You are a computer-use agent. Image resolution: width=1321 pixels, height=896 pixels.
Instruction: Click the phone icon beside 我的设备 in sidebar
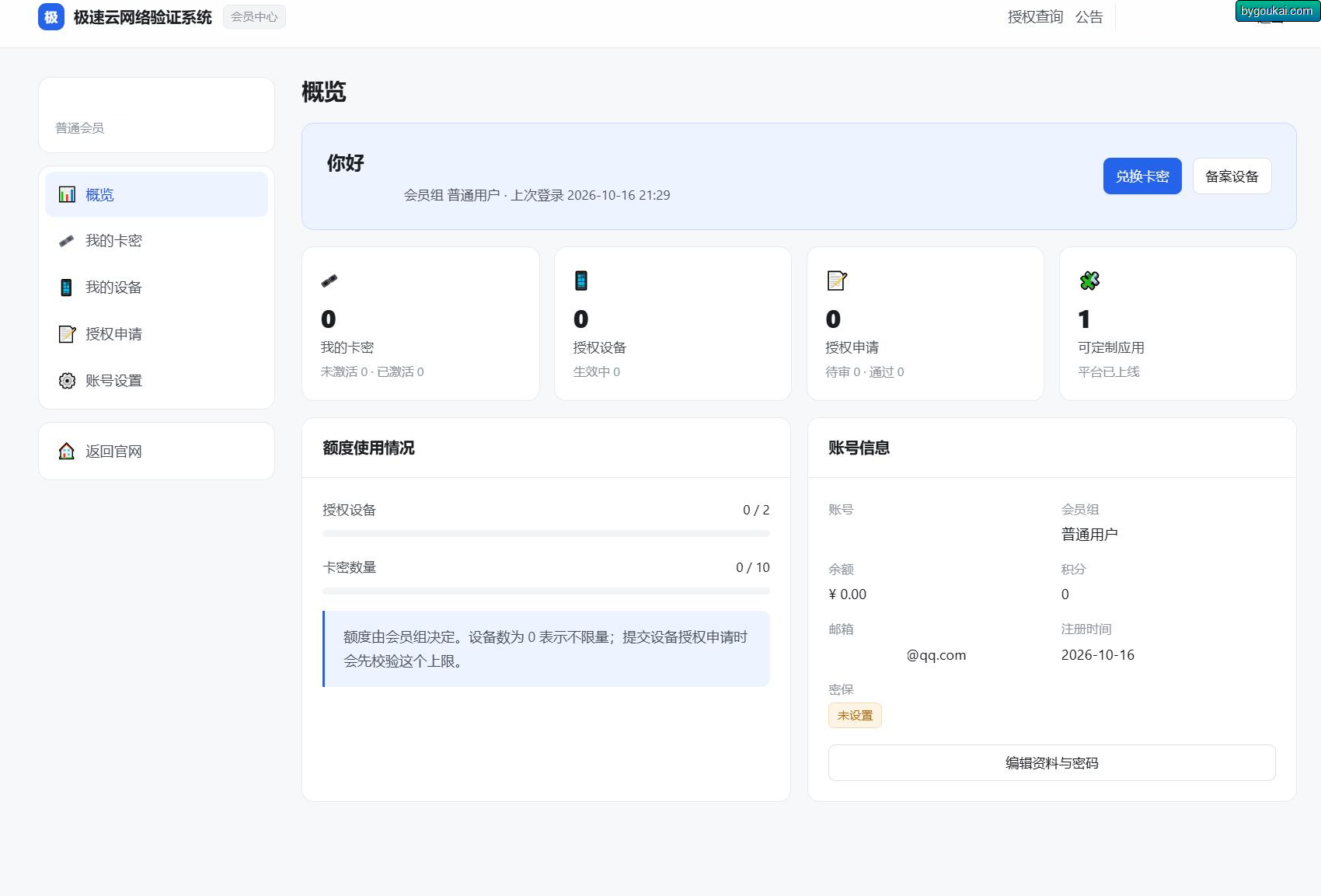point(67,288)
